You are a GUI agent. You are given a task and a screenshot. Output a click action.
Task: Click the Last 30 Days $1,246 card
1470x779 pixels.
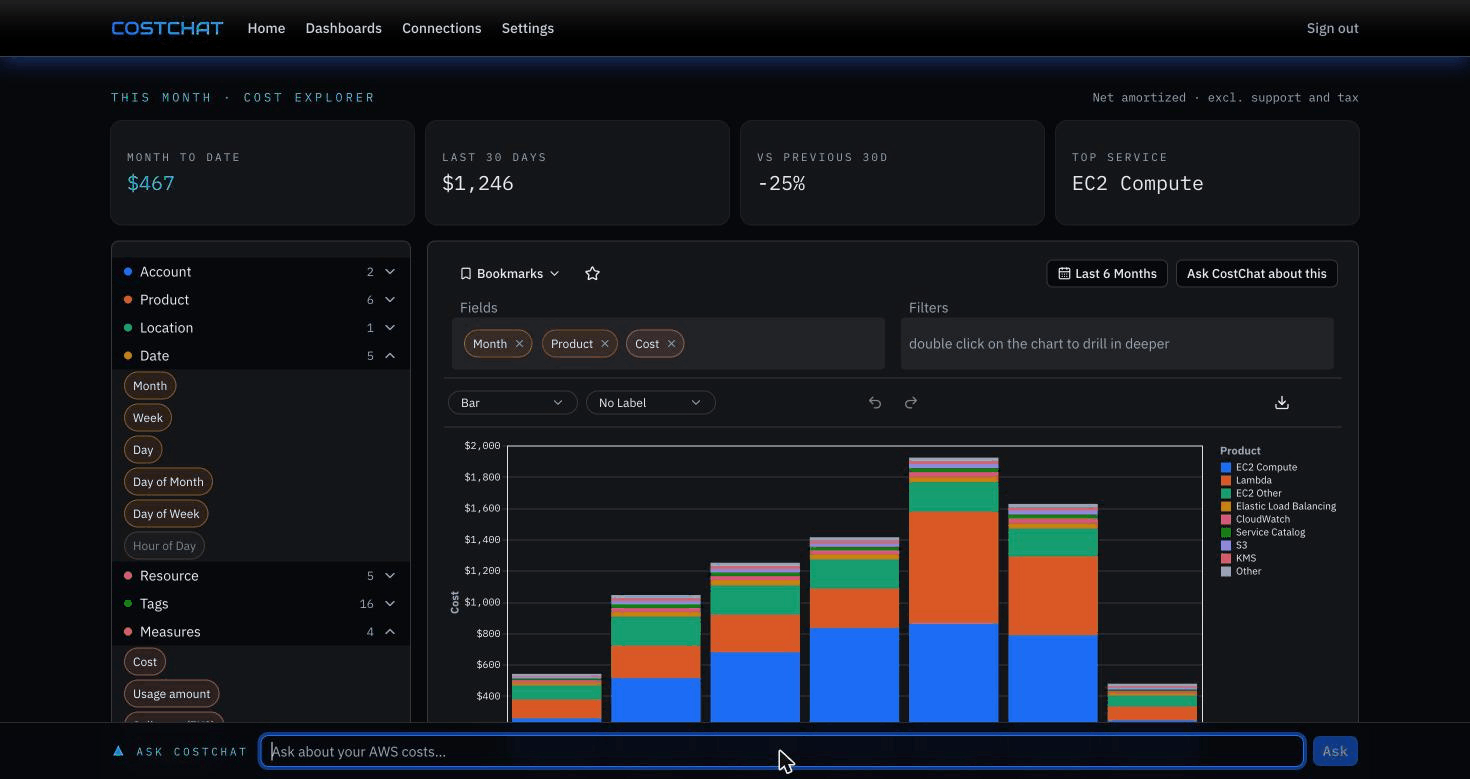point(577,173)
